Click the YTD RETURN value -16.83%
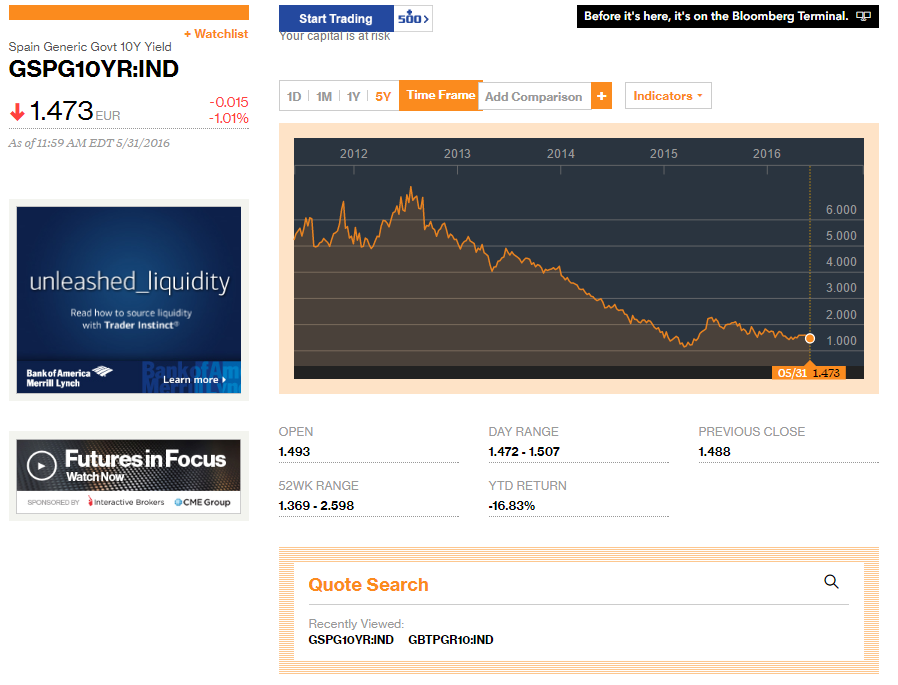 point(511,506)
